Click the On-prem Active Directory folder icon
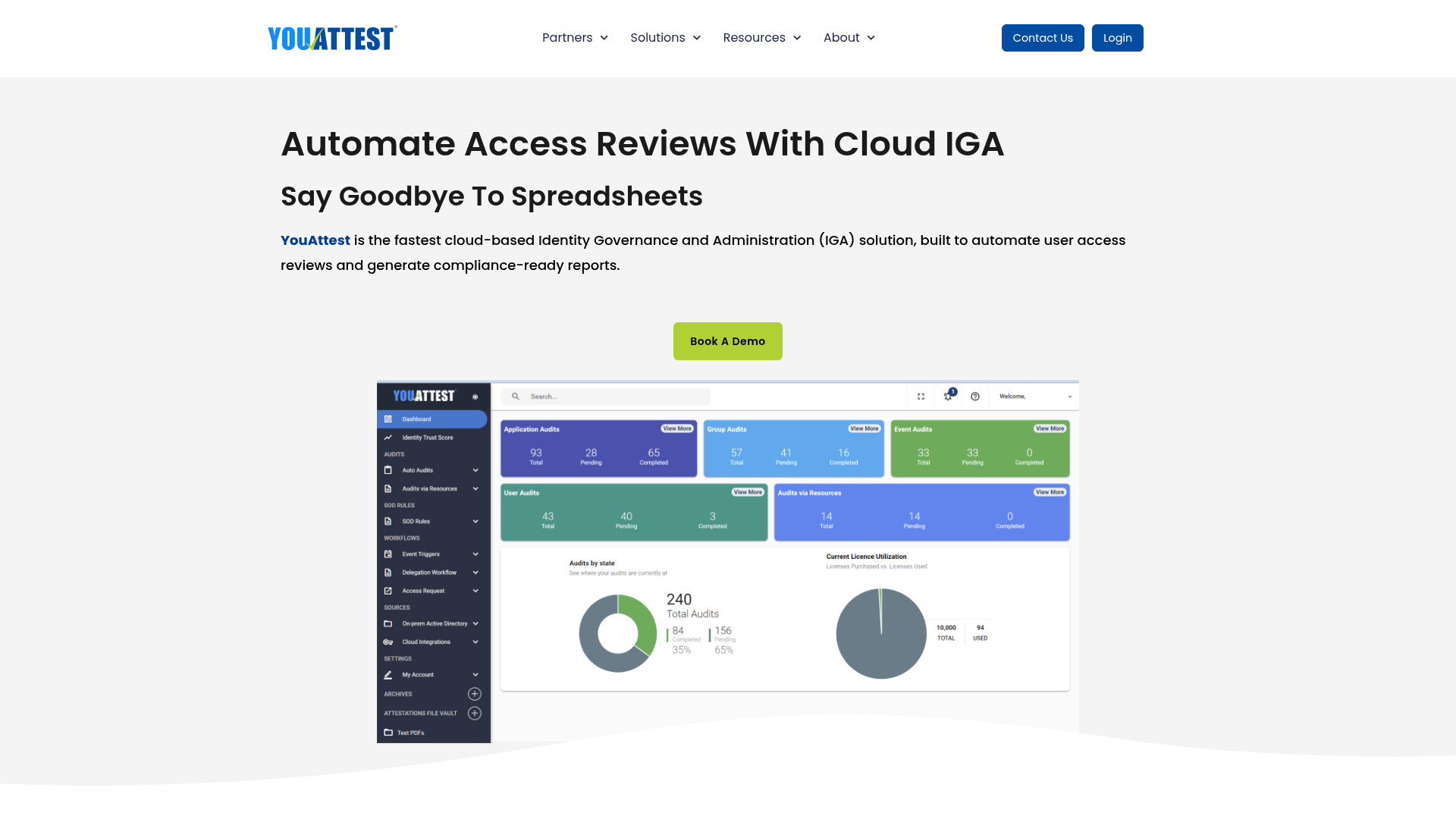The width and height of the screenshot is (1456, 819). tap(388, 623)
